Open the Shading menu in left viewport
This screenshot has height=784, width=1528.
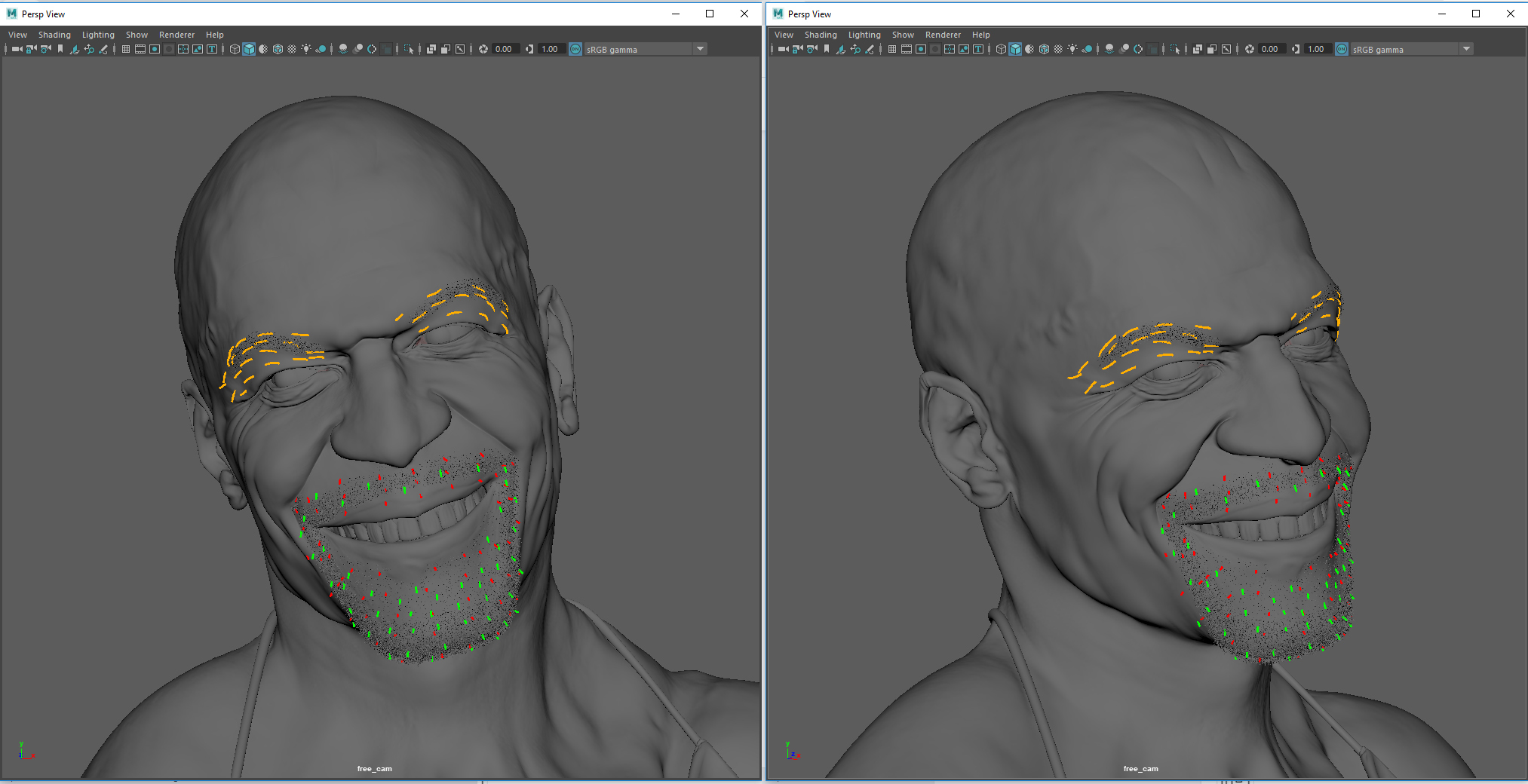pos(54,35)
